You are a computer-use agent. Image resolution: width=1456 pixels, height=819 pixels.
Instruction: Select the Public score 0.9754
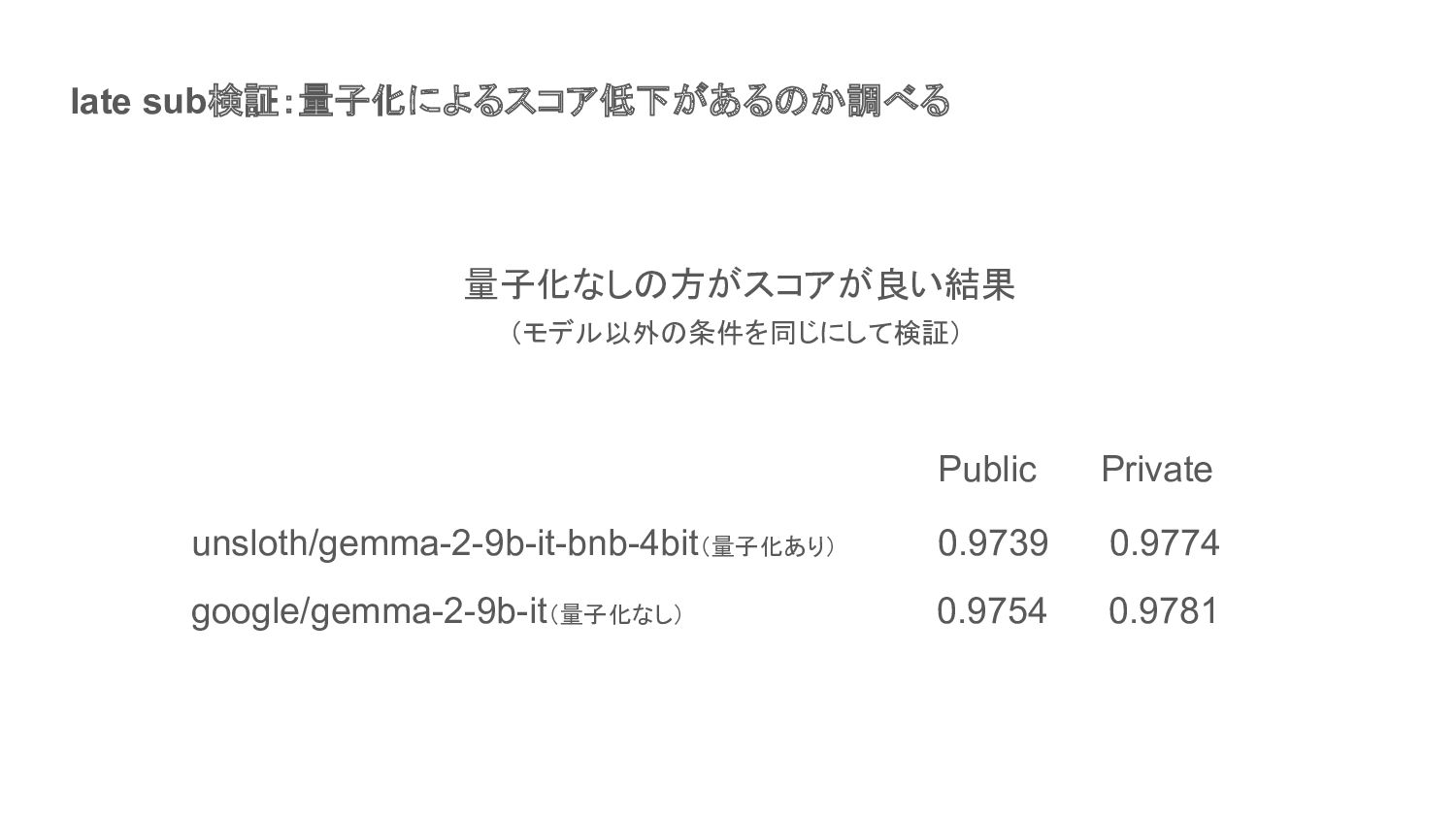[x=992, y=611]
